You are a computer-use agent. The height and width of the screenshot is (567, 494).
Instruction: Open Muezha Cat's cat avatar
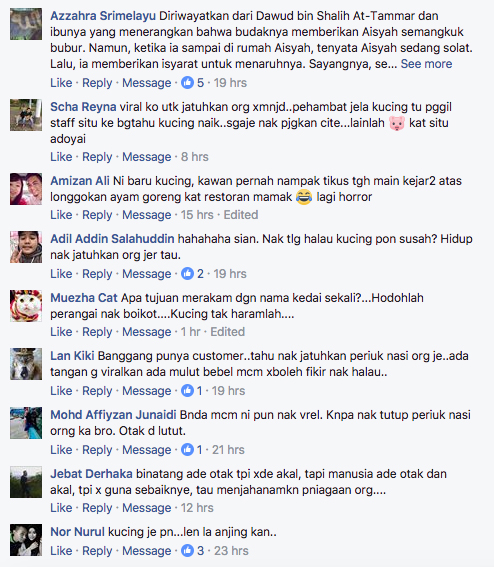tap(26, 306)
